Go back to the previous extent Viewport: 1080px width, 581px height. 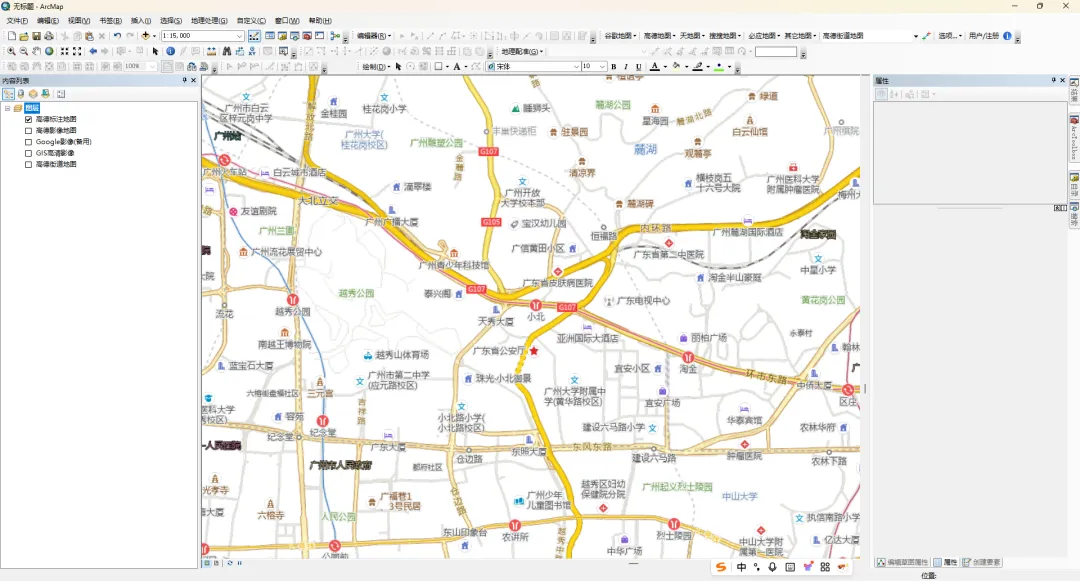93,51
